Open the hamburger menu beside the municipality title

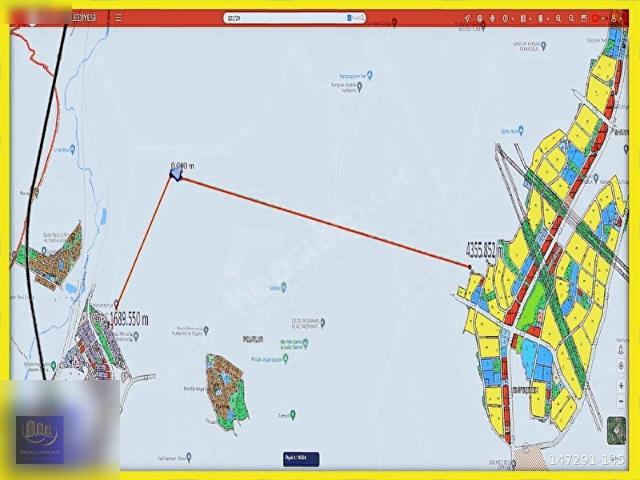pyautogui.click(x=118, y=18)
